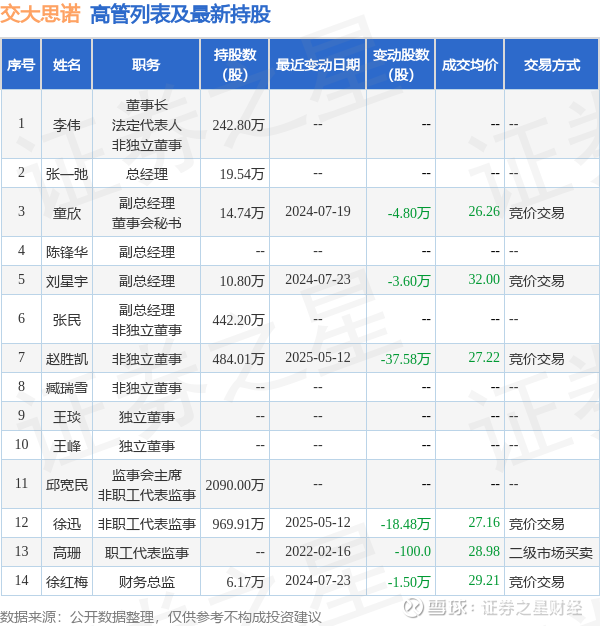Viewport: 600px width, 626px height.
Task: Click 职工代表监事 position for 高珊
Action: point(147,553)
